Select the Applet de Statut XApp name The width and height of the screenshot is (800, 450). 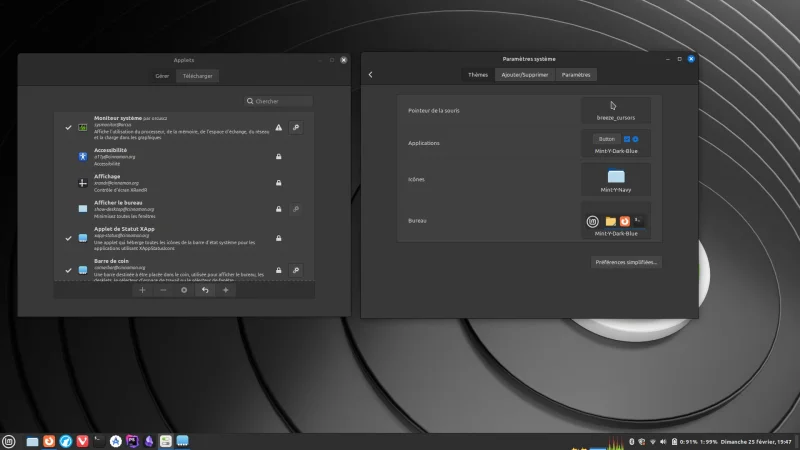(x=124, y=229)
